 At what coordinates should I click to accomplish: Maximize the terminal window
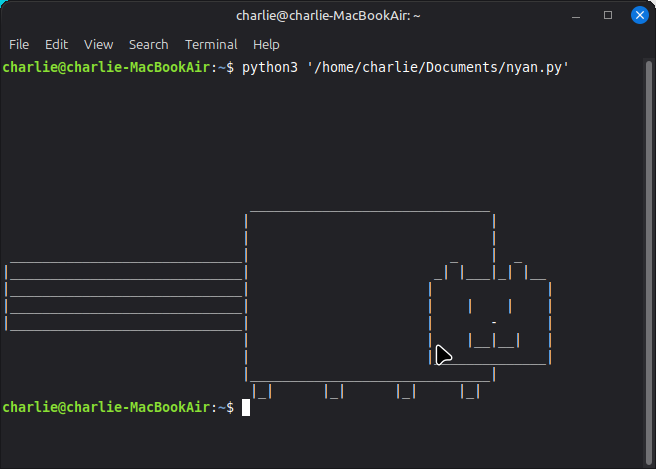pos(608,15)
